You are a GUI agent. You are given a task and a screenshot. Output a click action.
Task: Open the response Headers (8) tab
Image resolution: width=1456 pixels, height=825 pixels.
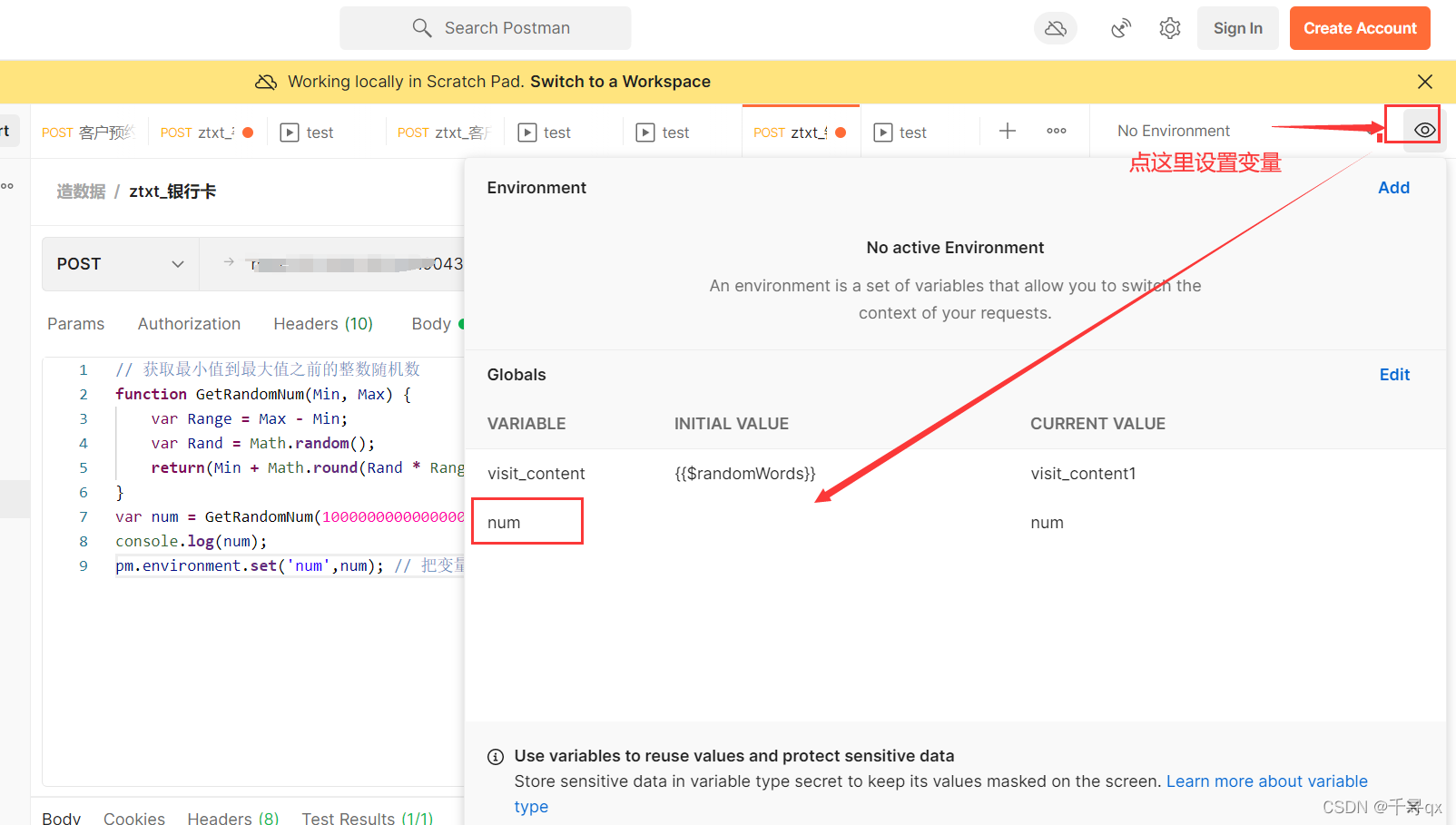233,818
